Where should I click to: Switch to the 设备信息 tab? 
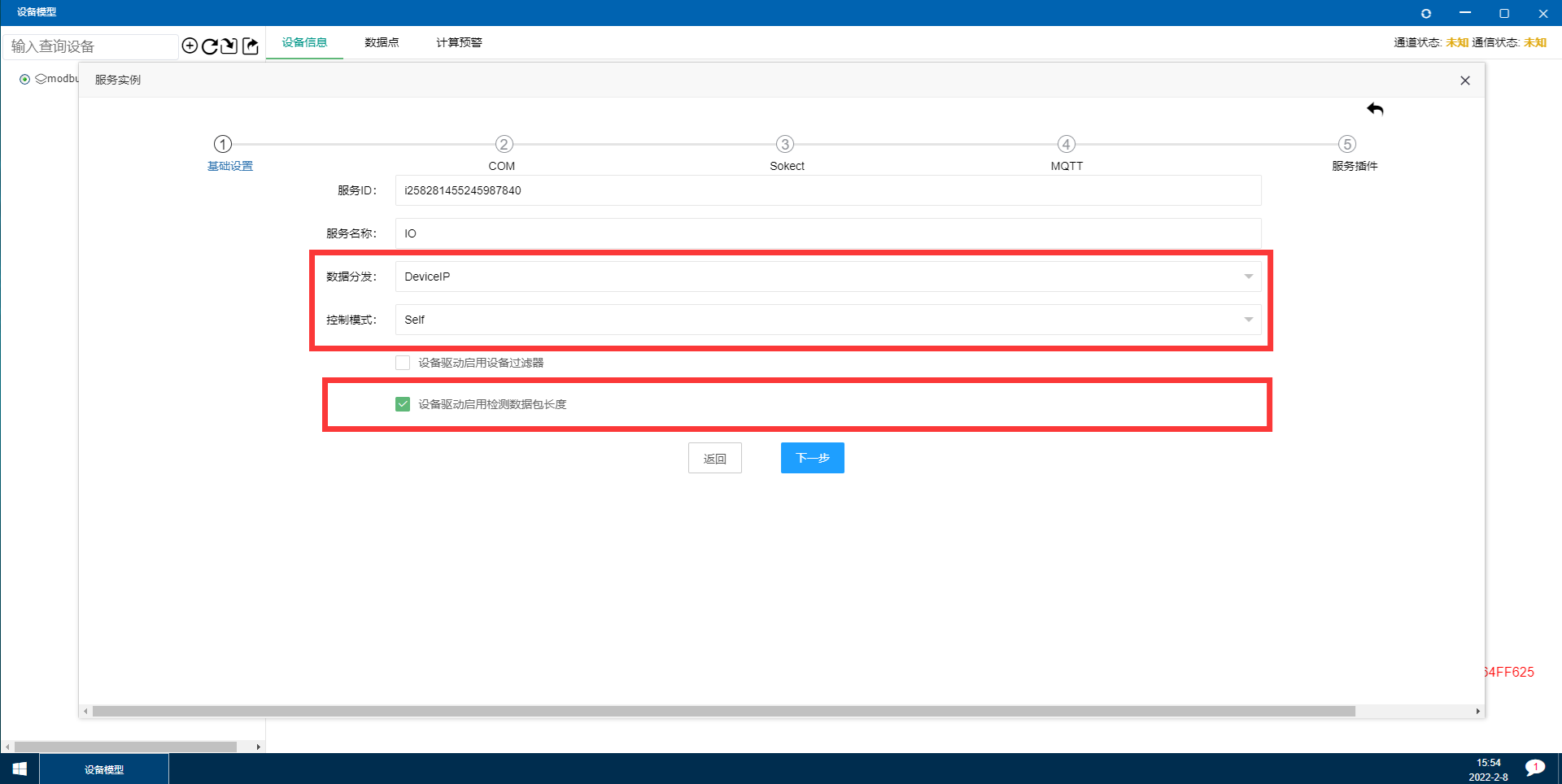click(304, 42)
